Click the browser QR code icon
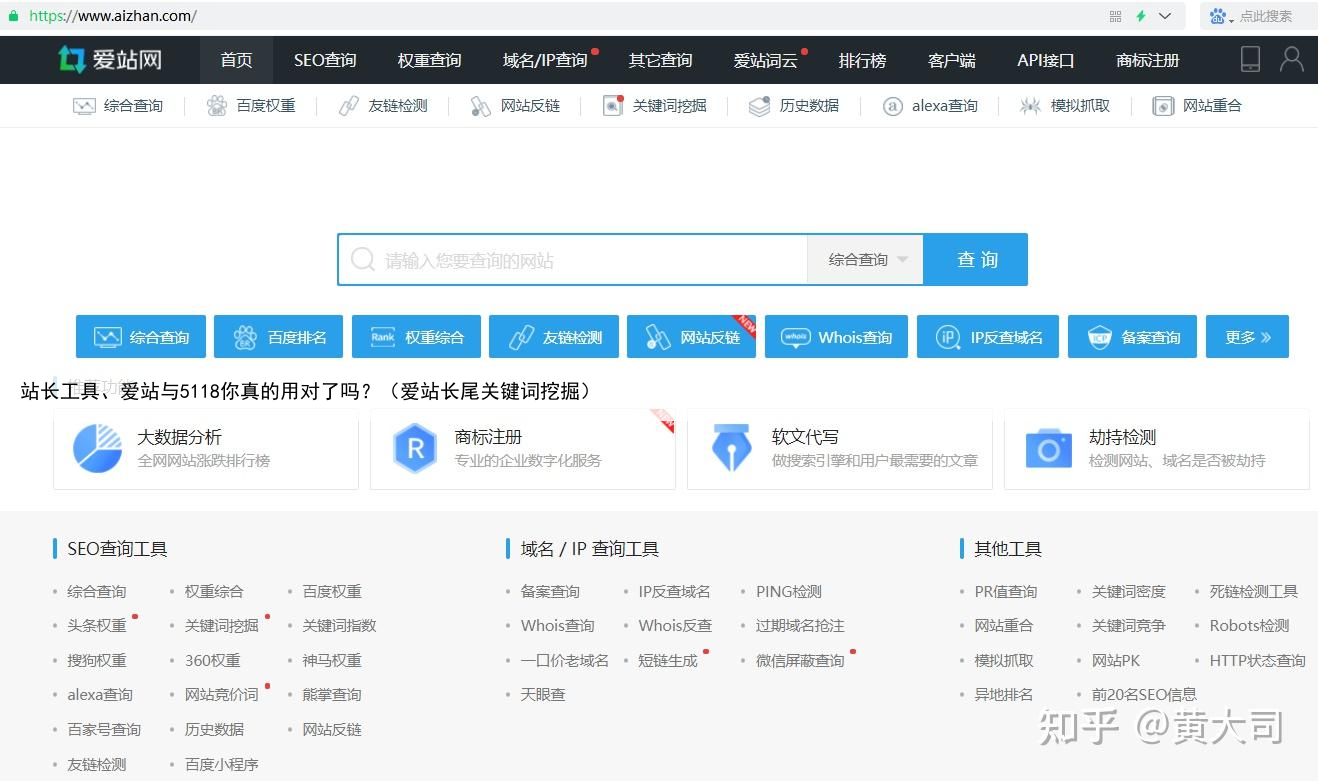 point(1116,16)
